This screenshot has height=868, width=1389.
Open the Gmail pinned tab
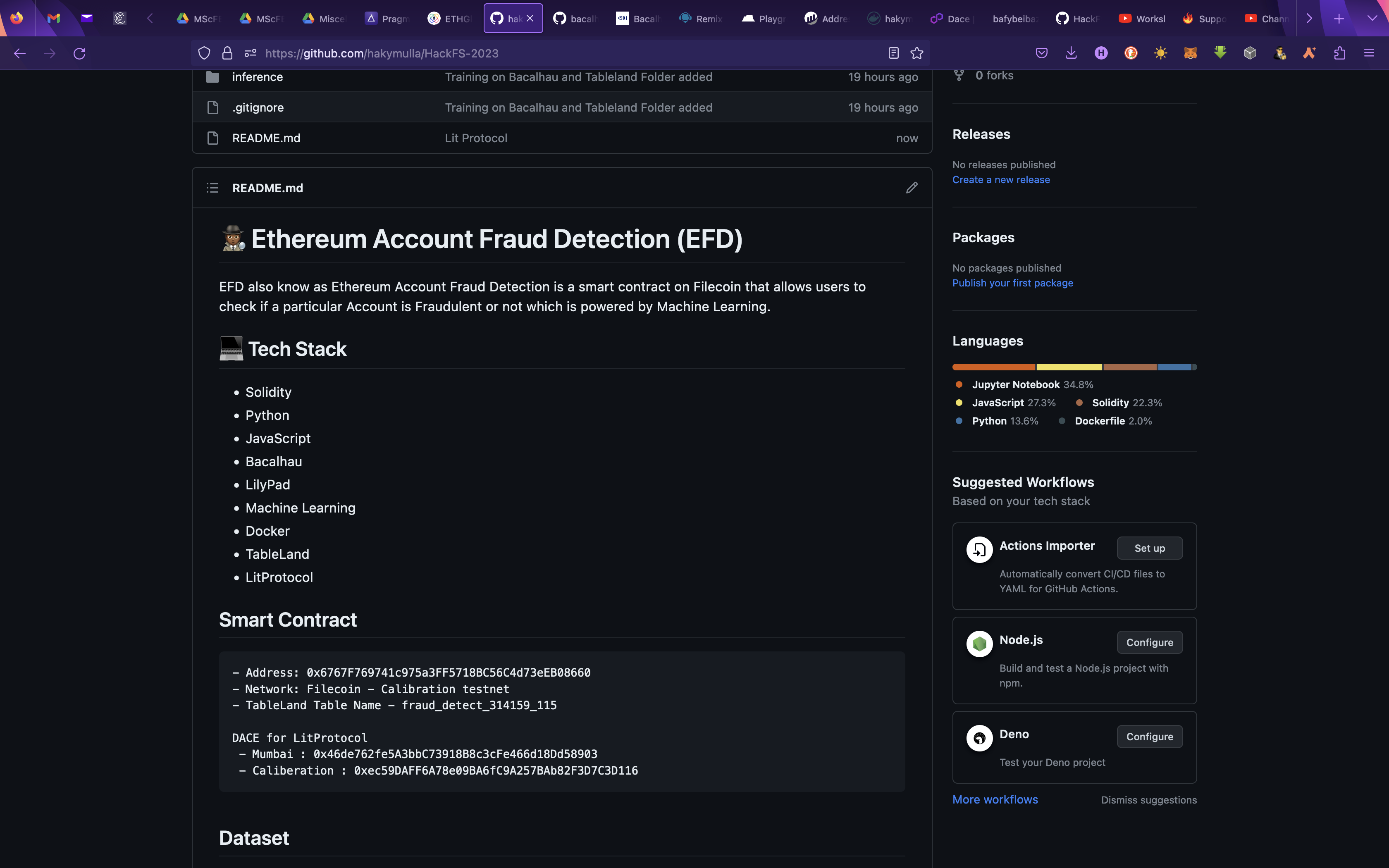pyautogui.click(x=54, y=18)
